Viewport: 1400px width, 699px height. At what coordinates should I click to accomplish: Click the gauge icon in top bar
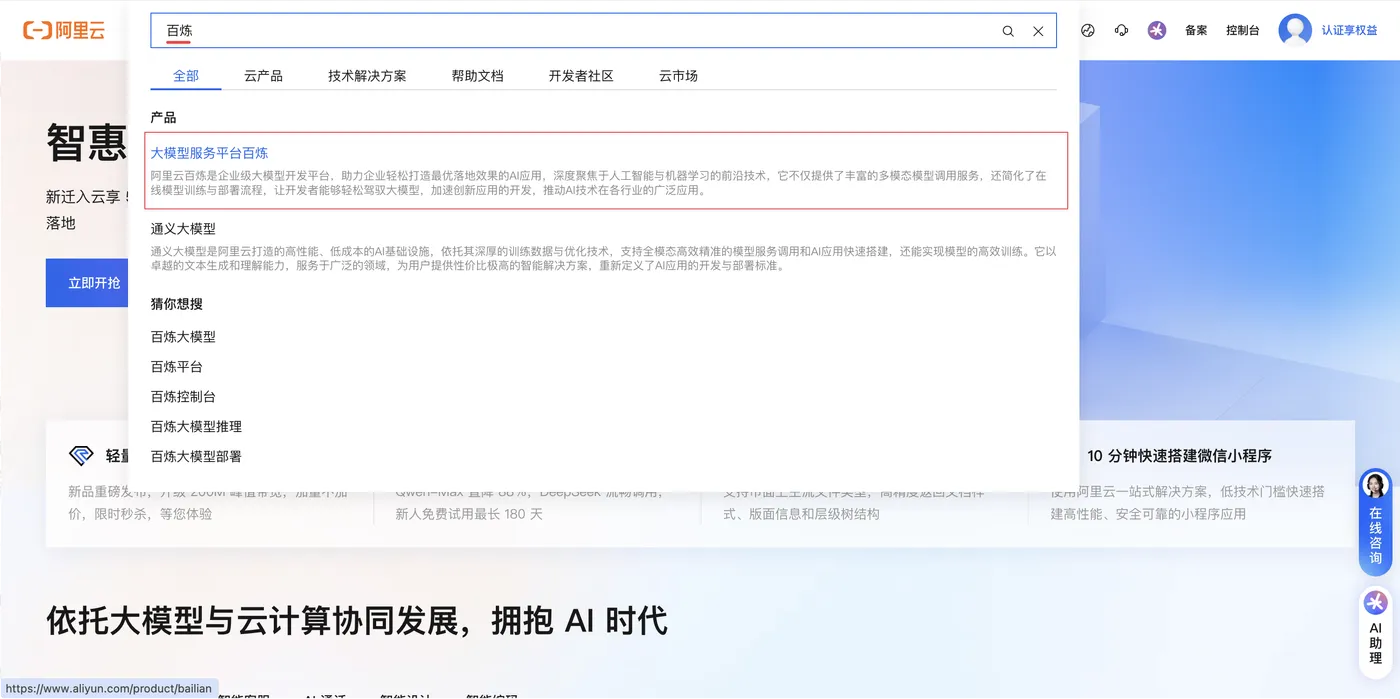coord(1088,30)
